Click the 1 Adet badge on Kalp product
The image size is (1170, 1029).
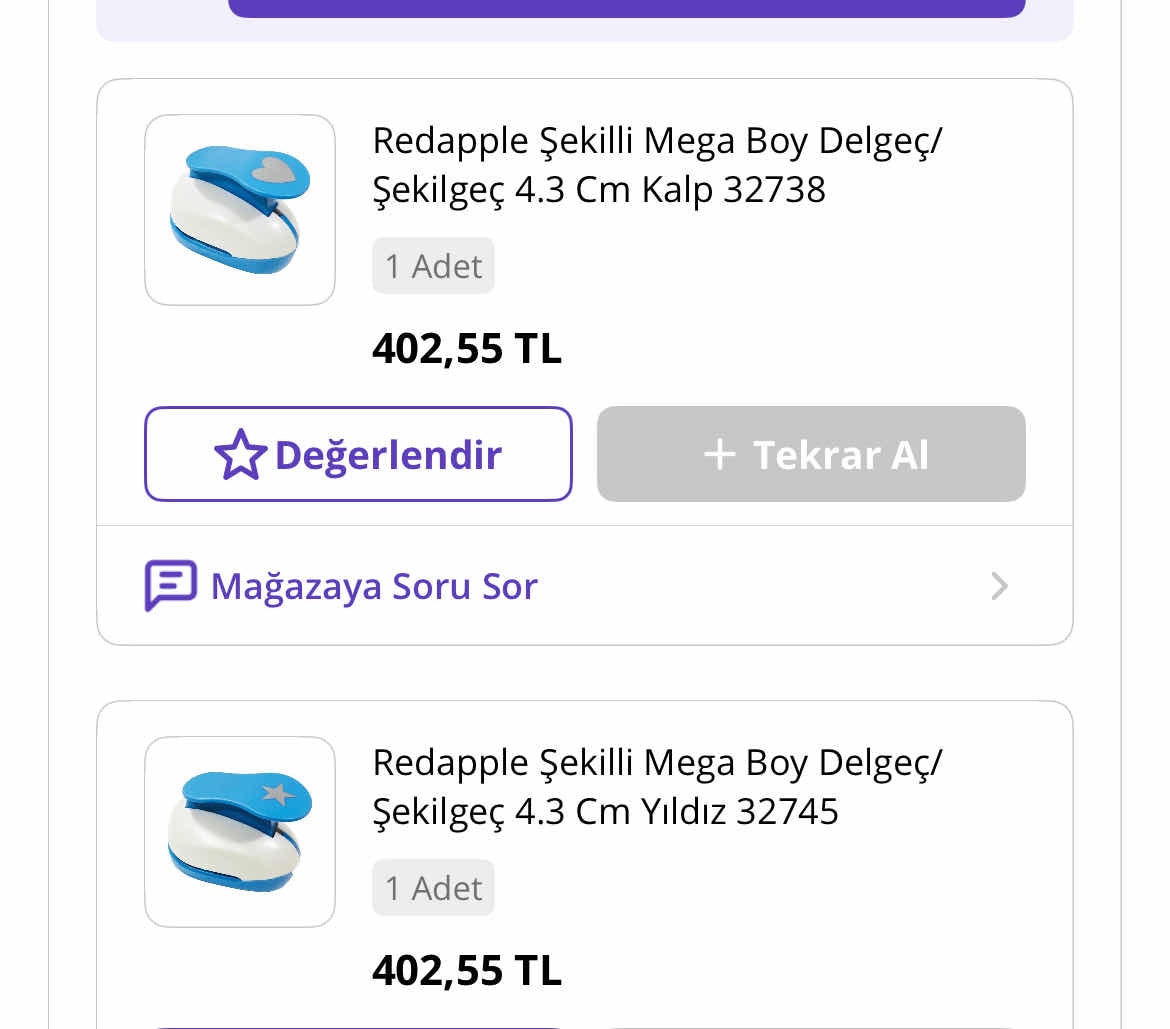coord(433,266)
